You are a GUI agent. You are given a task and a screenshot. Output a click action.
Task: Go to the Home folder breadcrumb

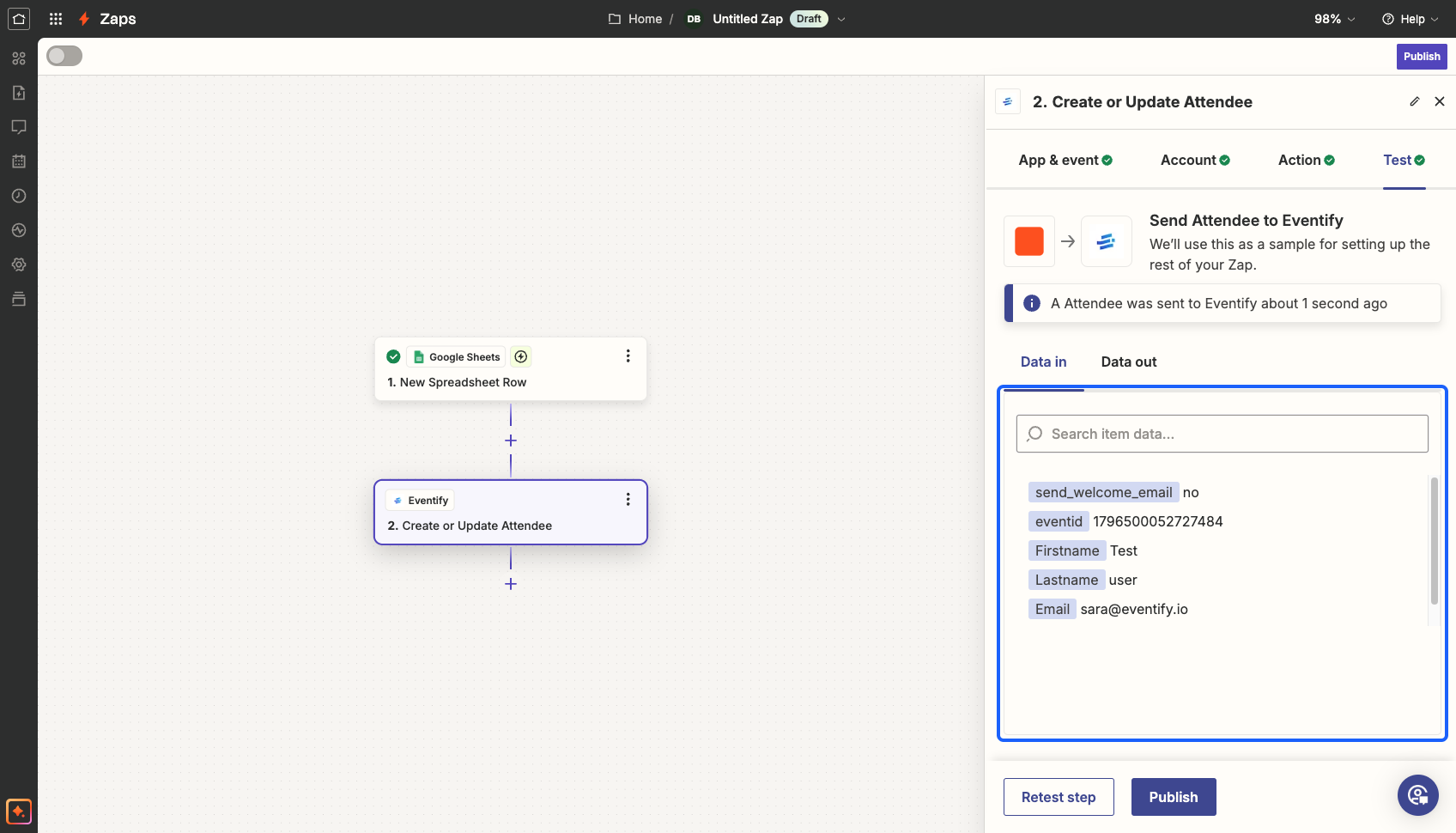tap(635, 19)
